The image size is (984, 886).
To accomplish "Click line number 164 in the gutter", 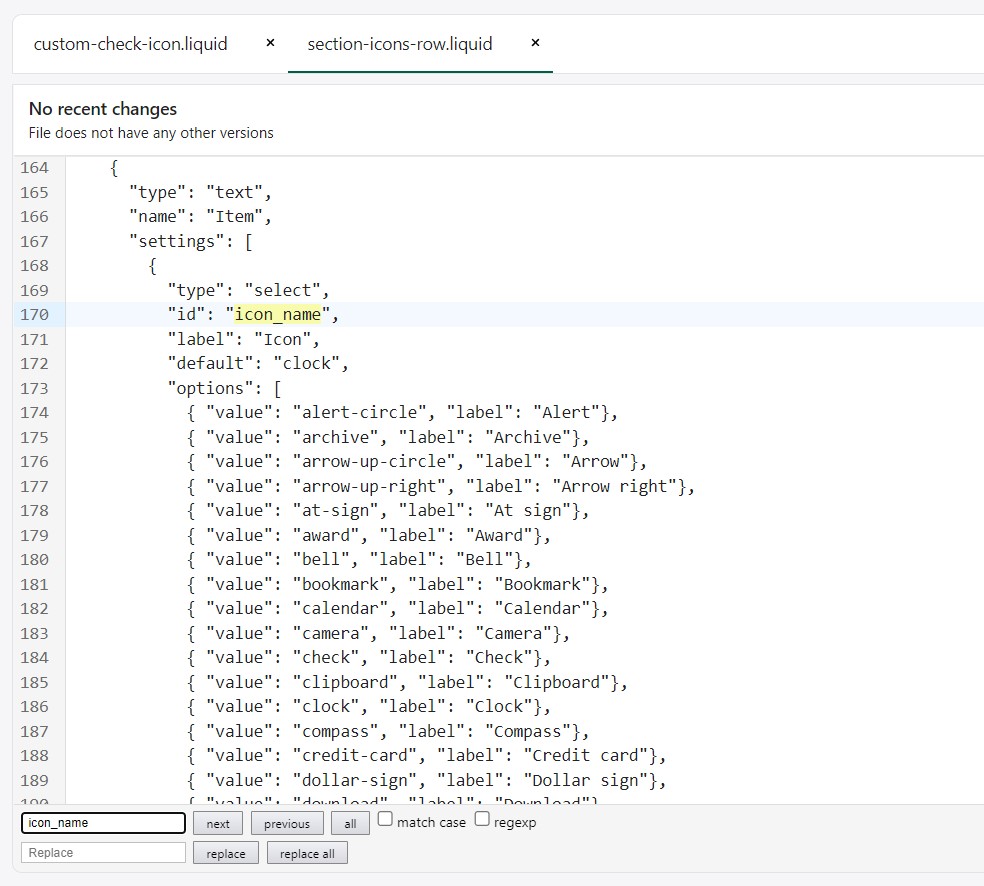I will [x=34, y=168].
